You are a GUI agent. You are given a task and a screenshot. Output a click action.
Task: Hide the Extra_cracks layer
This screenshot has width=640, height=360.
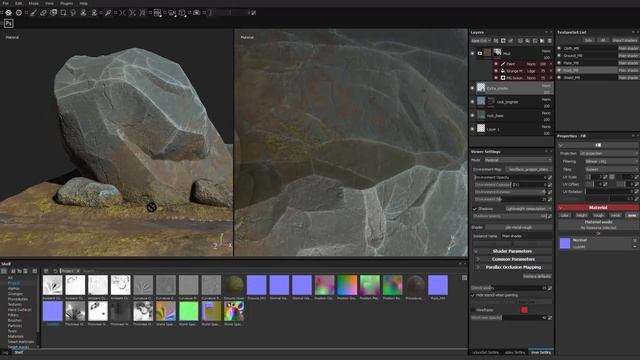point(473,88)
